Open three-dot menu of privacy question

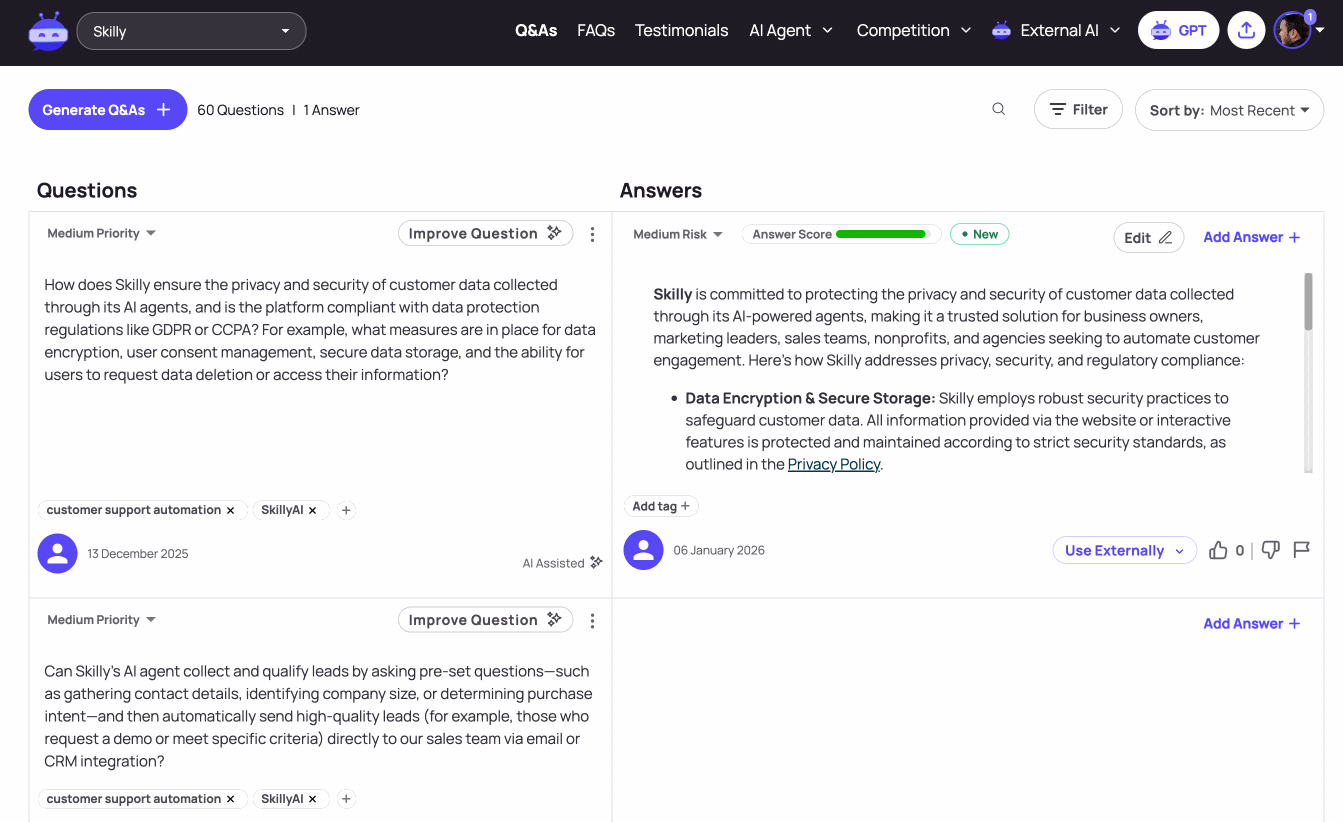coord(592,234)
